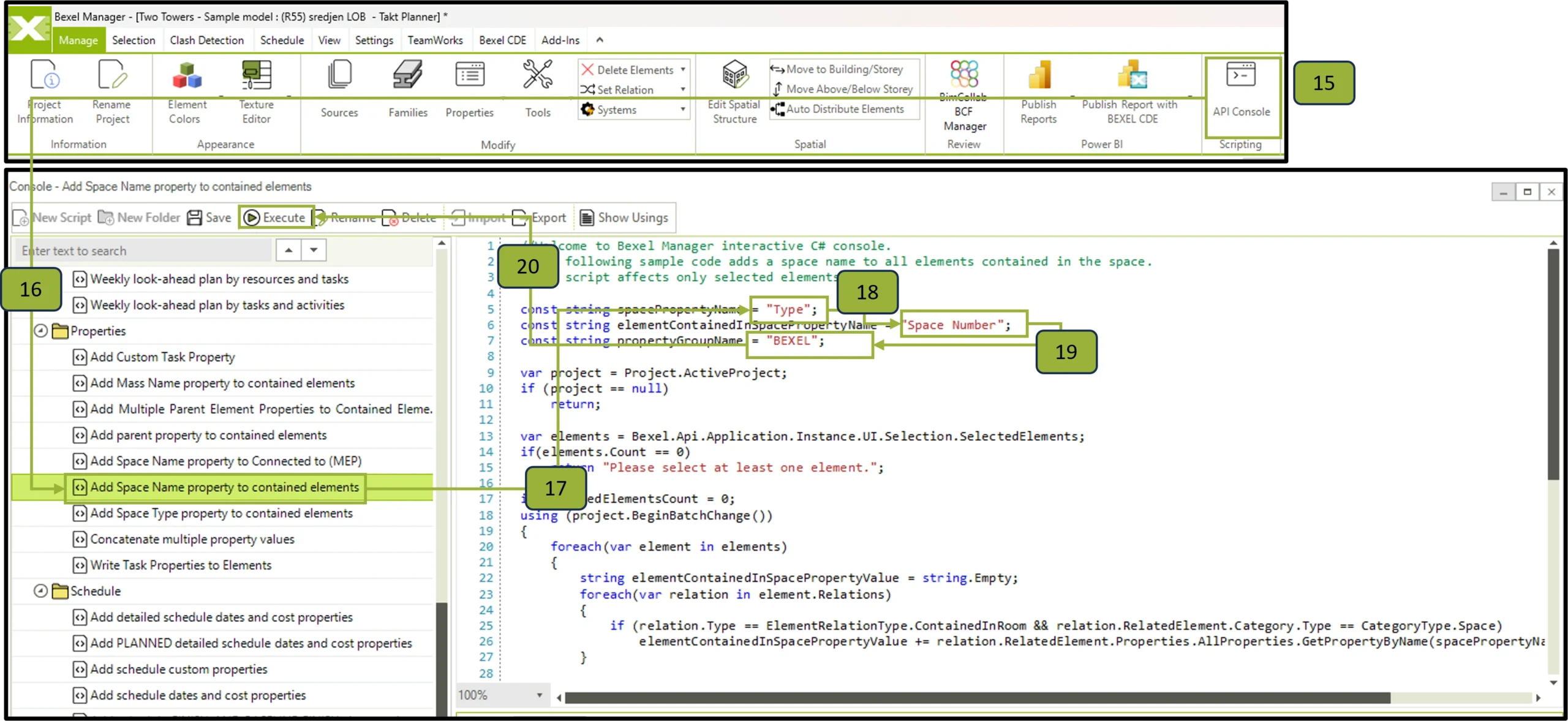Select 'Concatenate multiple property values' script

pyautogui.click(x=192, y=540)
